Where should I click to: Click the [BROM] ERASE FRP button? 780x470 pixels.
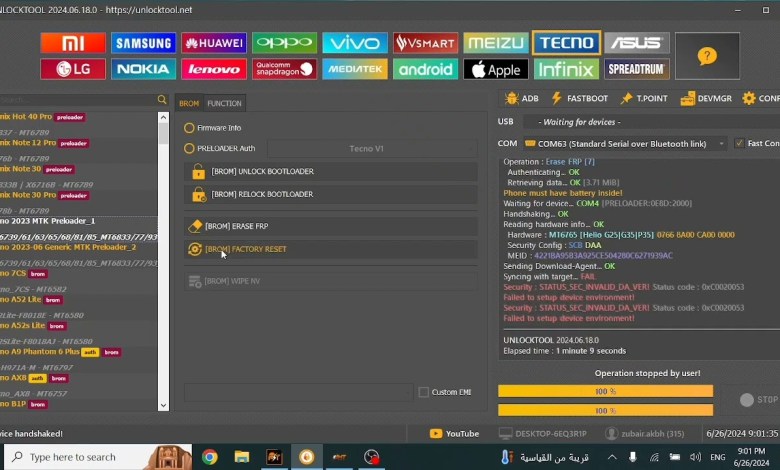click(330, 226)
